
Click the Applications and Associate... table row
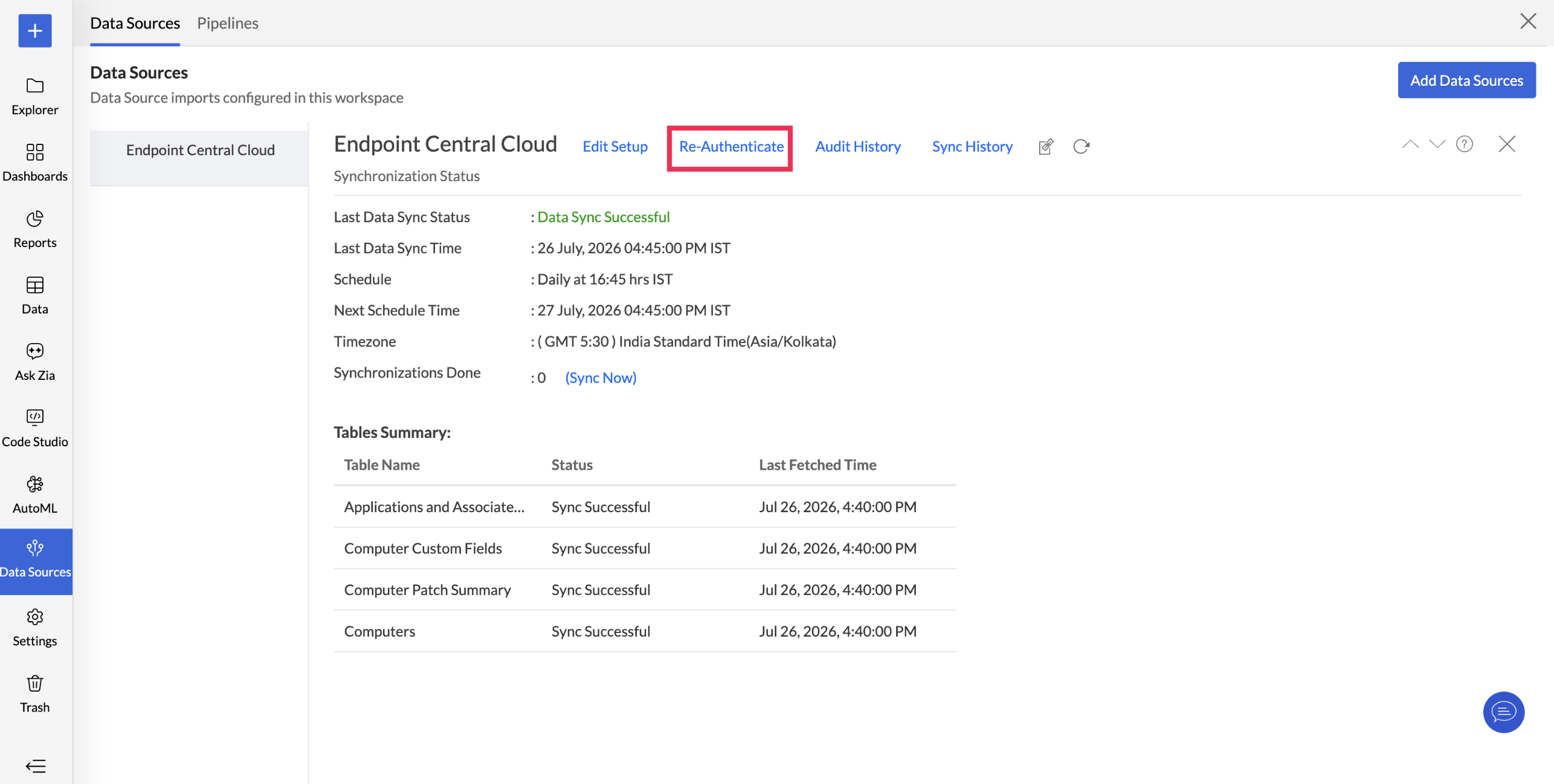(645, 507)
